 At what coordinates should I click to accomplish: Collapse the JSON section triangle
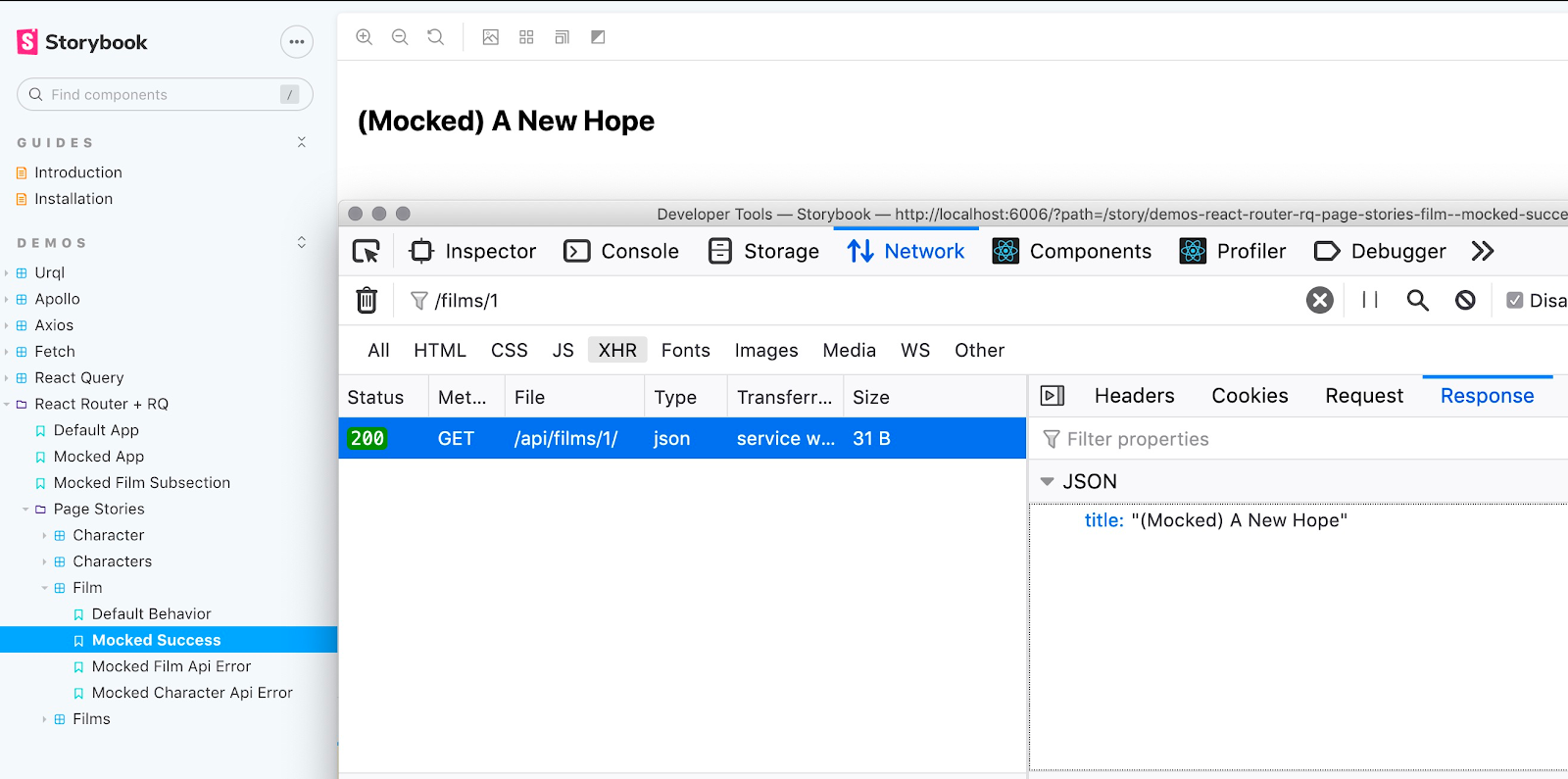1047,481
